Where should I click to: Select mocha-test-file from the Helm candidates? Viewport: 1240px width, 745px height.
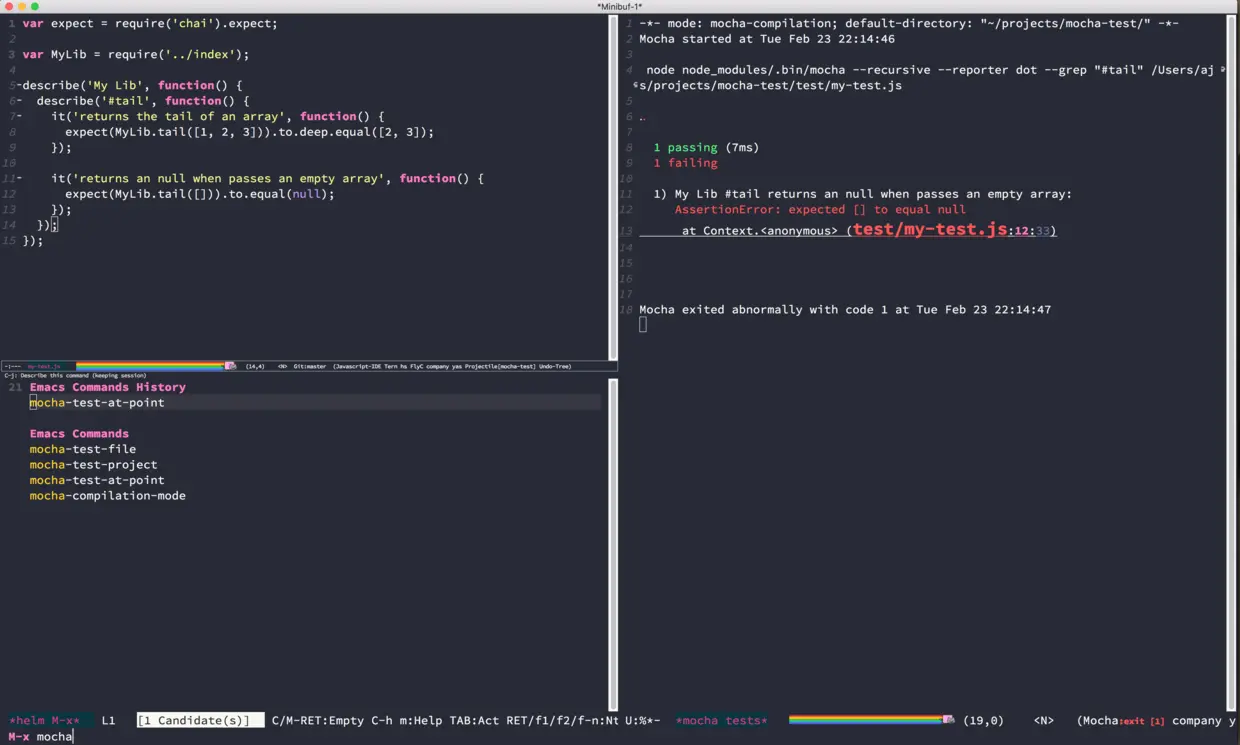(82, 449)
